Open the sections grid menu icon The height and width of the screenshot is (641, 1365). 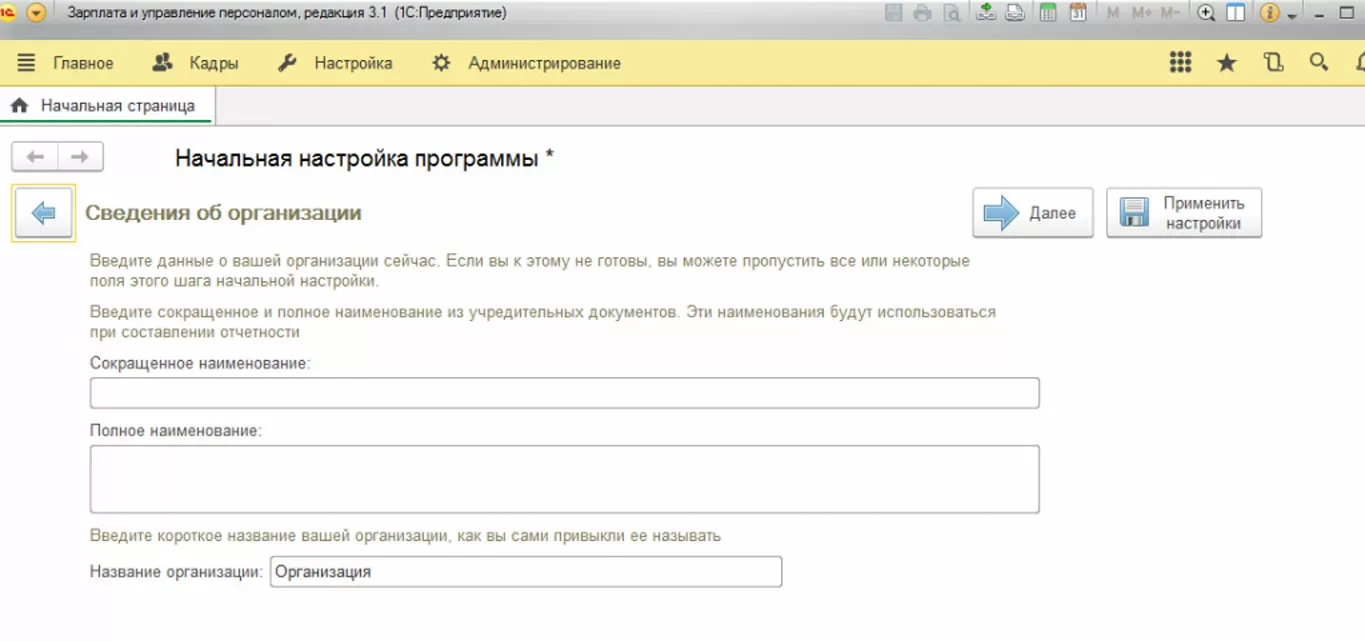pyautogui.click(x=1180, y=63)
